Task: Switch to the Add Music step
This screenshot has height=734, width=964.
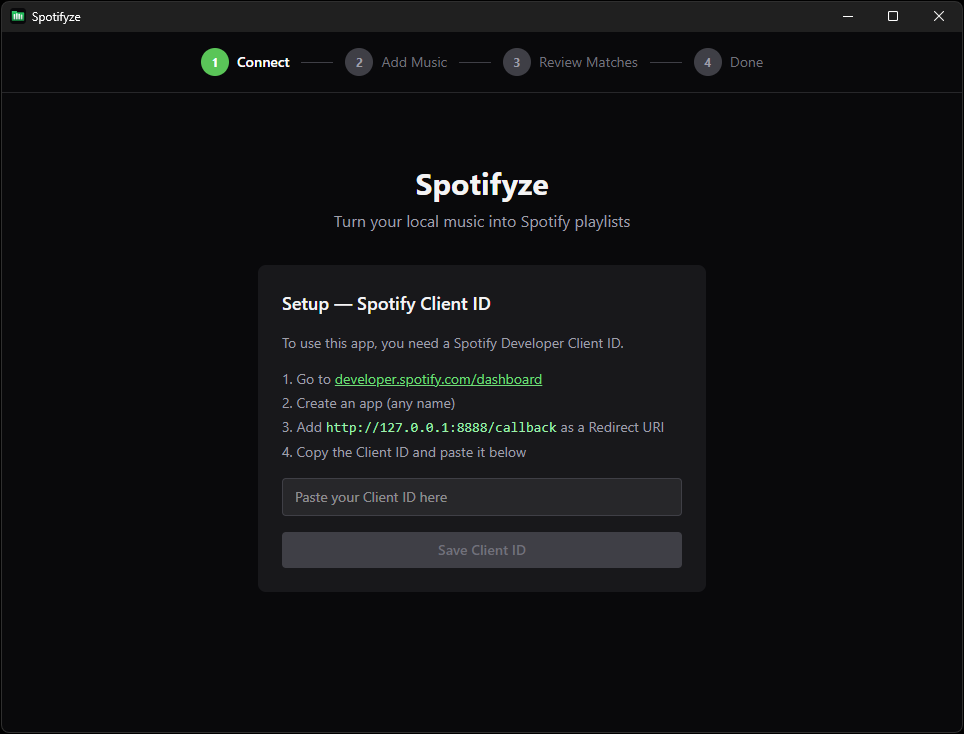Action: 413,62
